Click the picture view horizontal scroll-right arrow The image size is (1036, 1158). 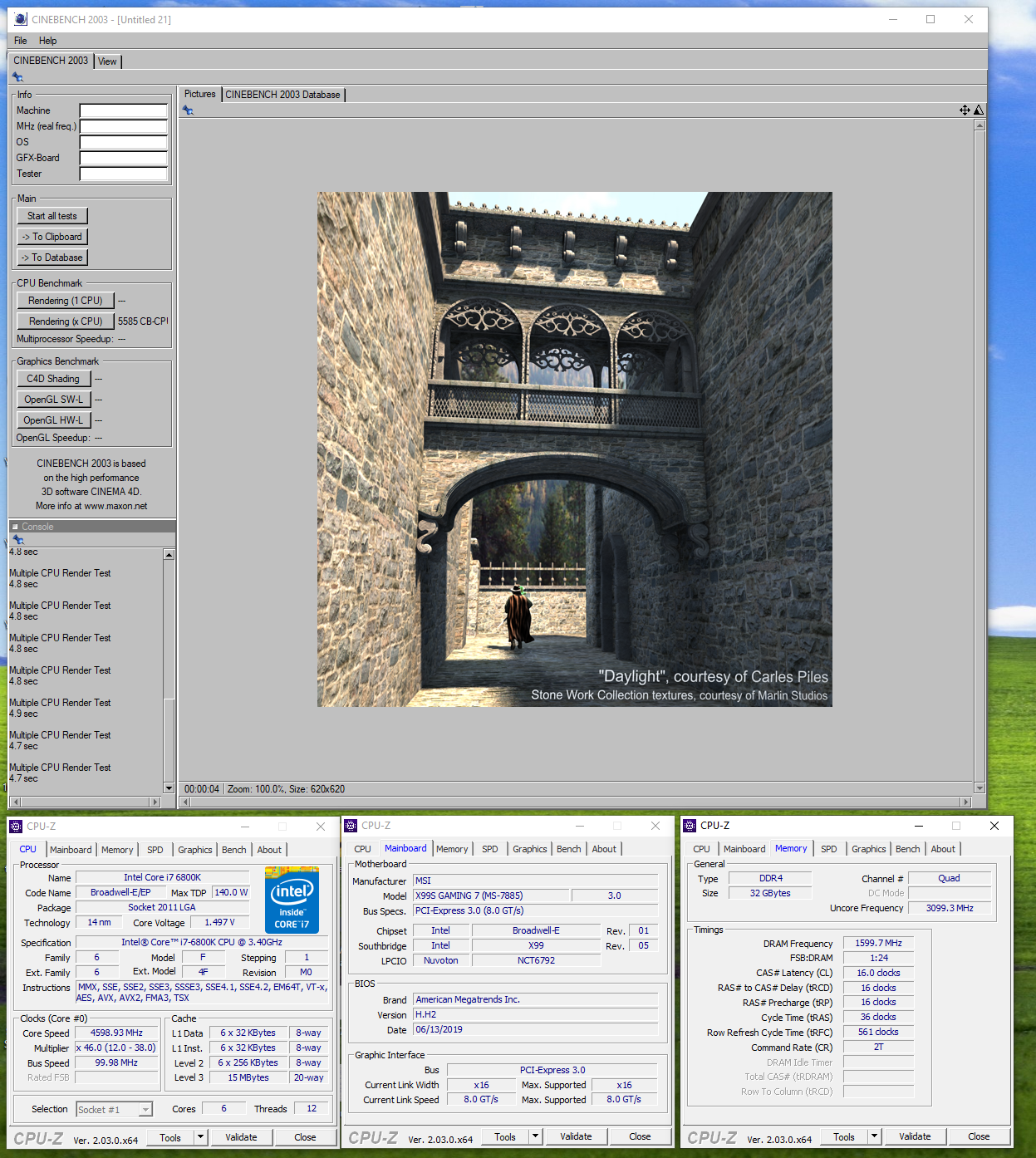point(965,802)
